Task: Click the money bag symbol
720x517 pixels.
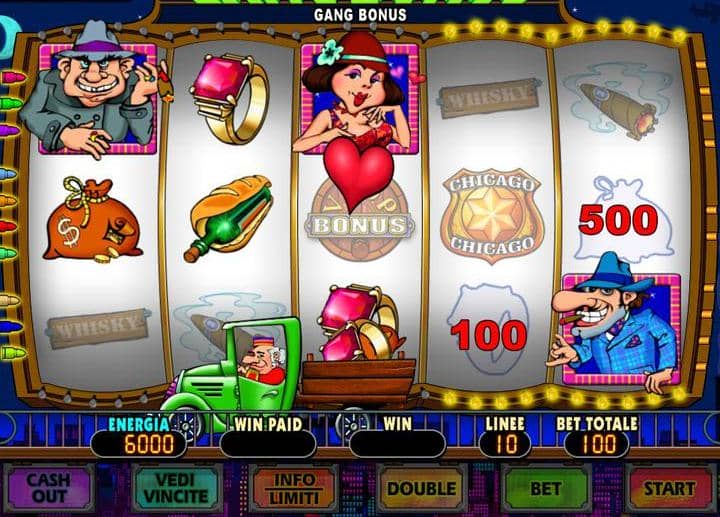Action: click(92, 221)
